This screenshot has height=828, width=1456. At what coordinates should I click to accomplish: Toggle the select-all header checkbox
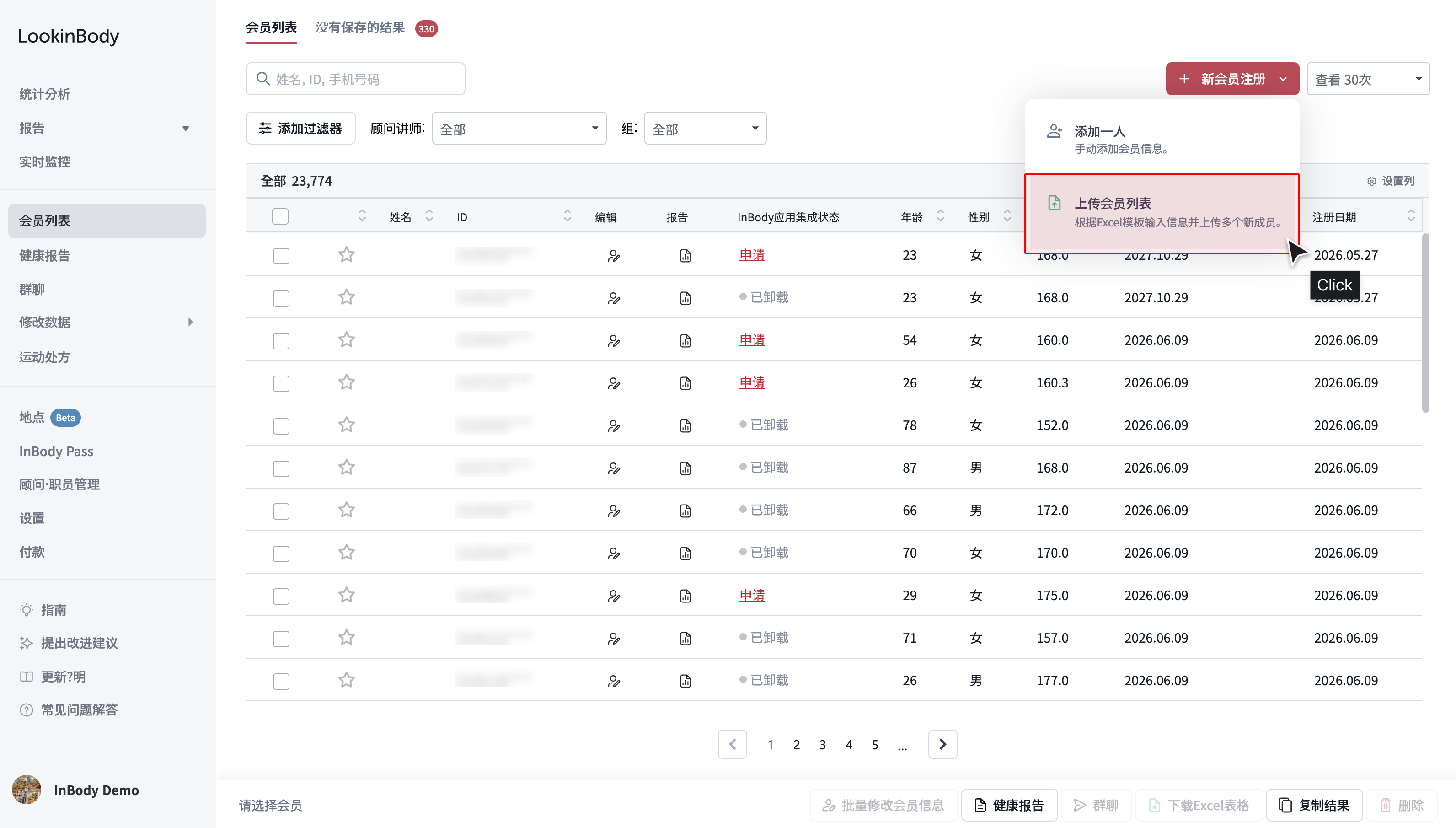click(280, 216)
